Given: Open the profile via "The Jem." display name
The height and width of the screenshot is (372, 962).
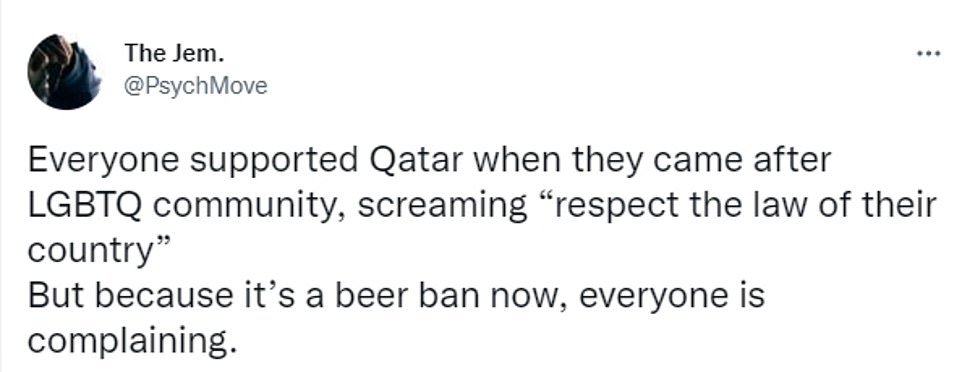Looking at the screenshot, I should 174,53.
